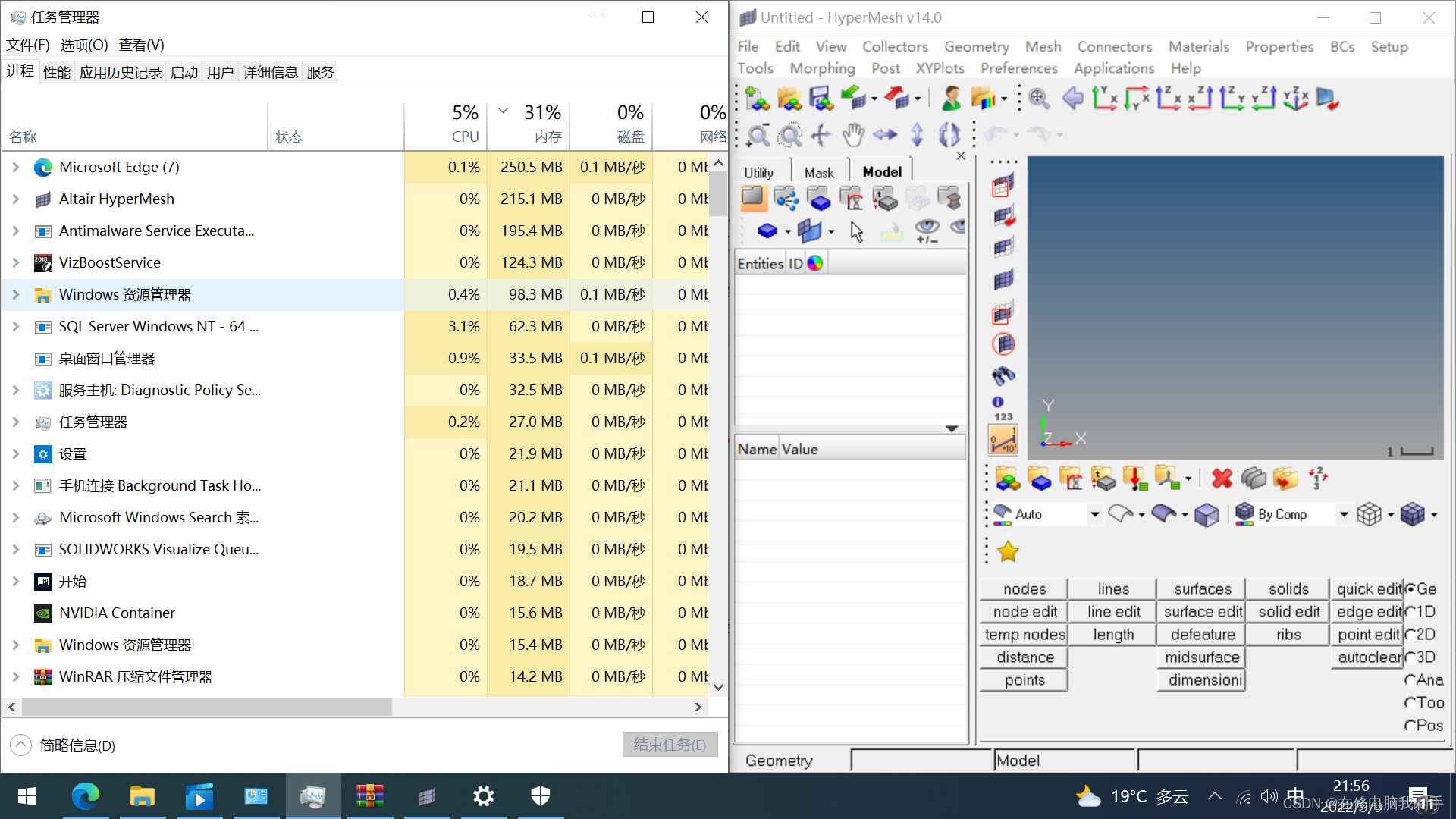This screenshot has width=1456, height=819.
Task: Click the red X delete entity icon
Action: click(x=1222, y=479)
